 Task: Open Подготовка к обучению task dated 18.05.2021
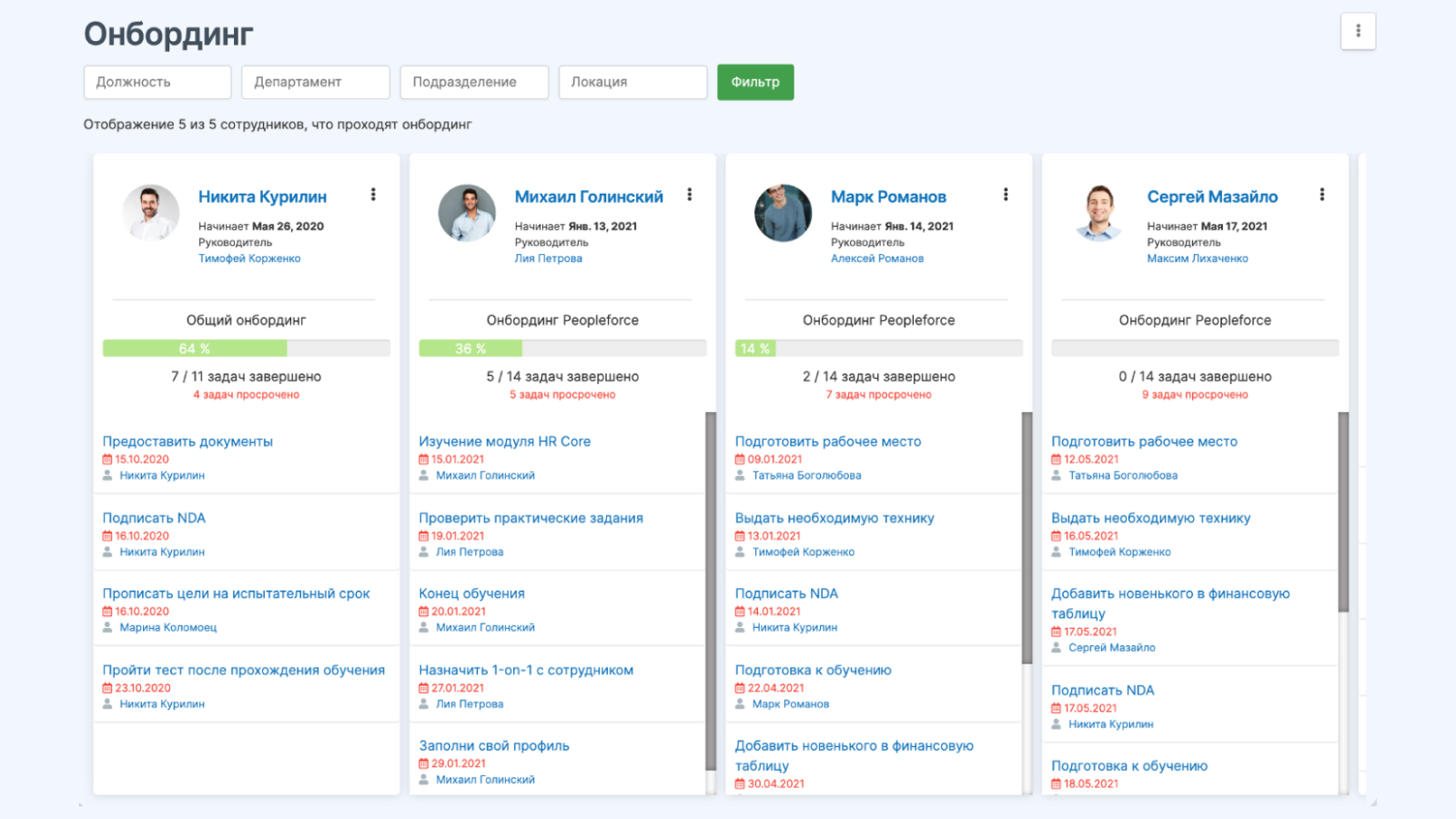[x=1129, y=766]
